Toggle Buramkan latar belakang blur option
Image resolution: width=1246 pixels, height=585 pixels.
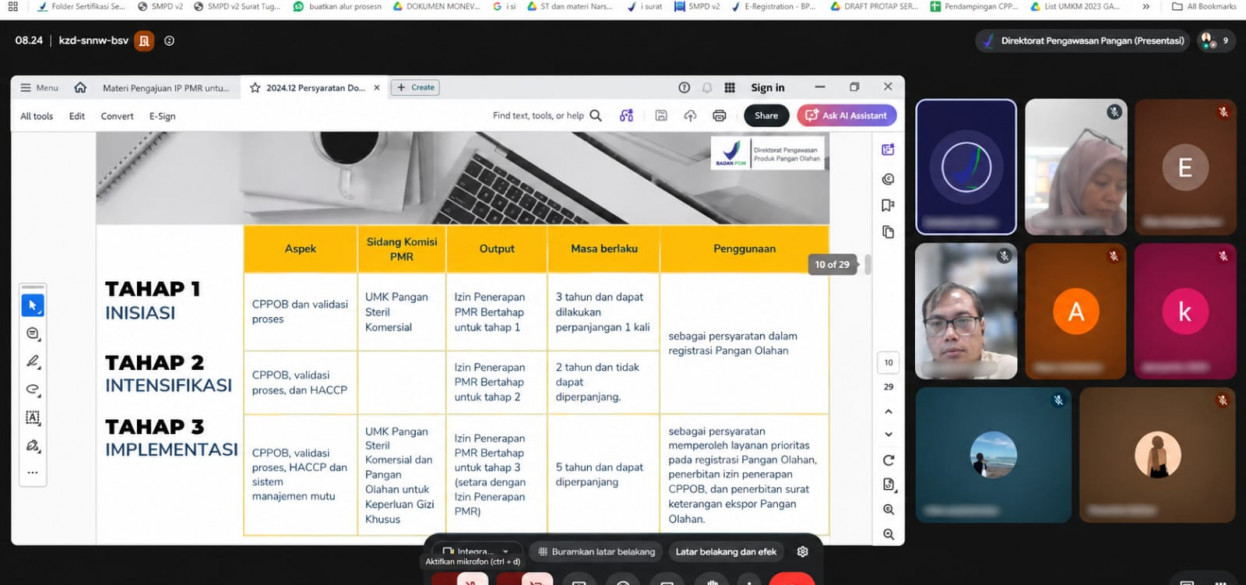(x=597, y=551)
